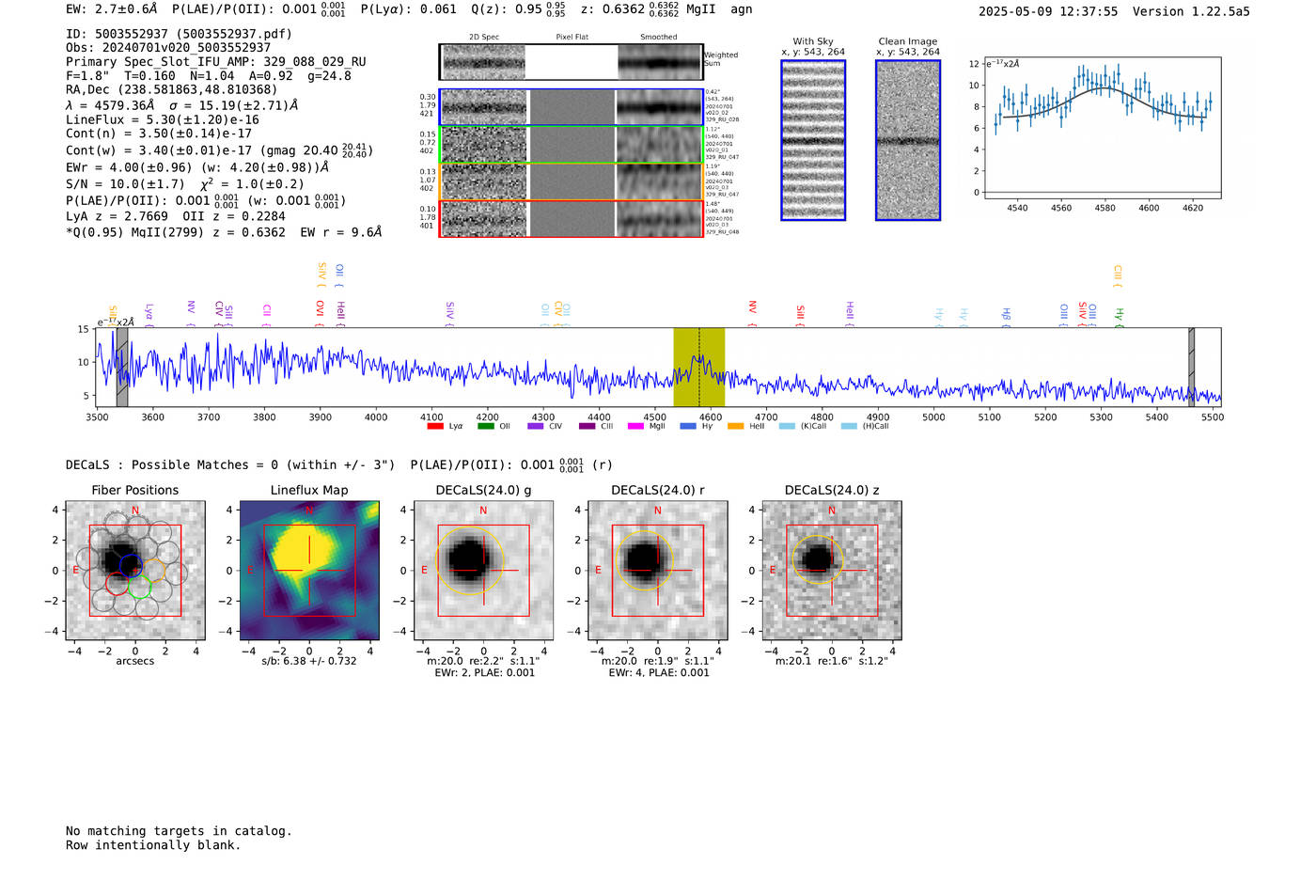This screenshot has height=896, width=1316.
Task: Click the gray hatched band near 5460 Å
Action: pyautogui.click(x=1191, y=367)
